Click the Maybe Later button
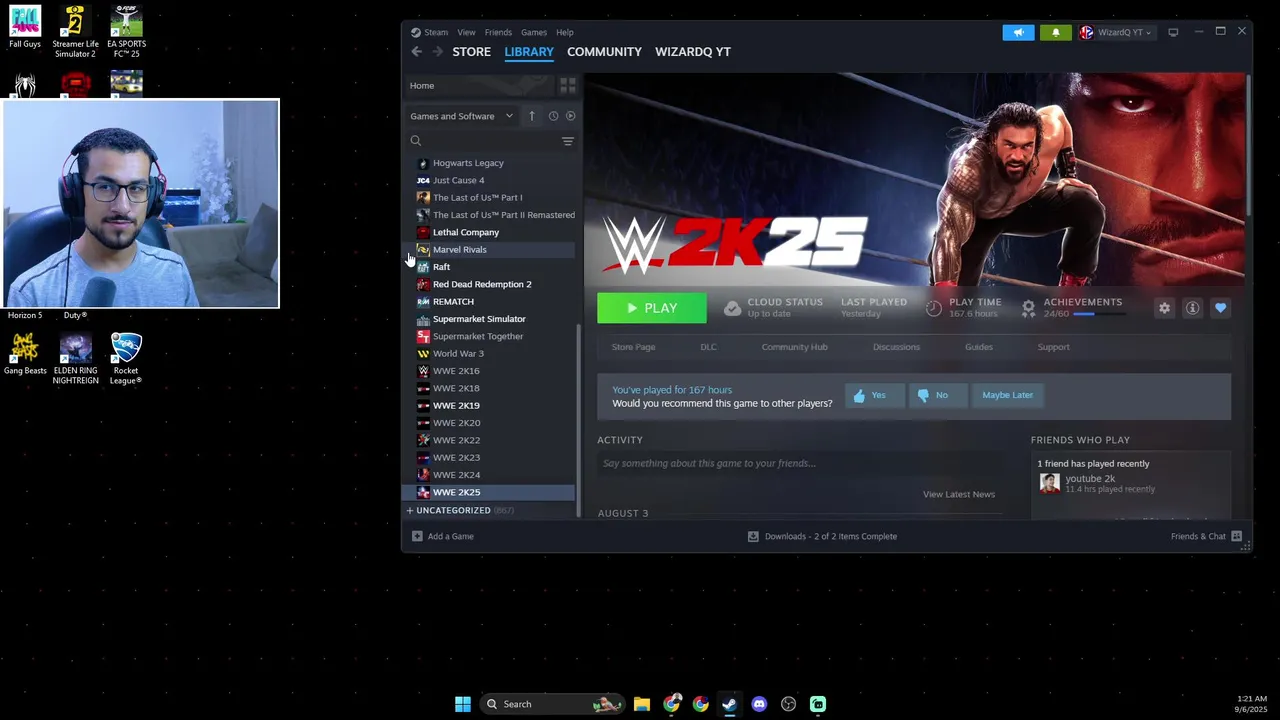The width and height of the screenshot is (1280, 720). [1007, 395]
